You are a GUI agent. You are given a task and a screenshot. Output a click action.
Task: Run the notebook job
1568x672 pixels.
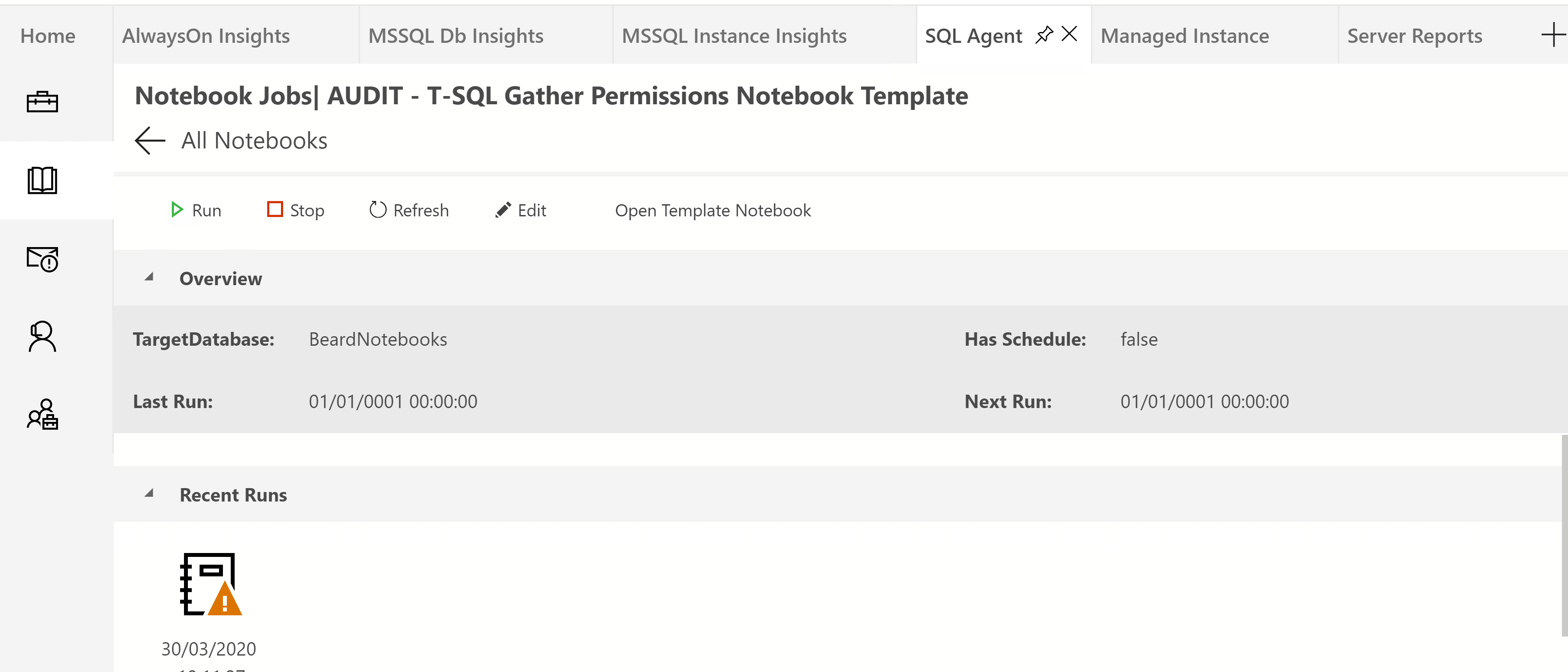[196, 210]
